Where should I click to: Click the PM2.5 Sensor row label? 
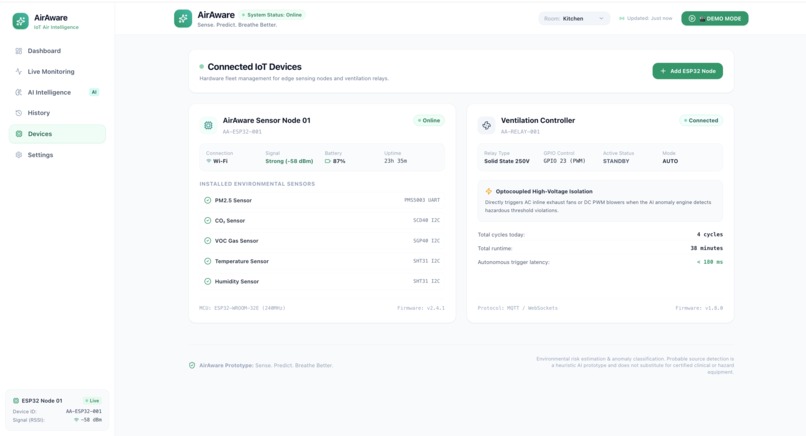pyautogui.click(x=233, y=201)
